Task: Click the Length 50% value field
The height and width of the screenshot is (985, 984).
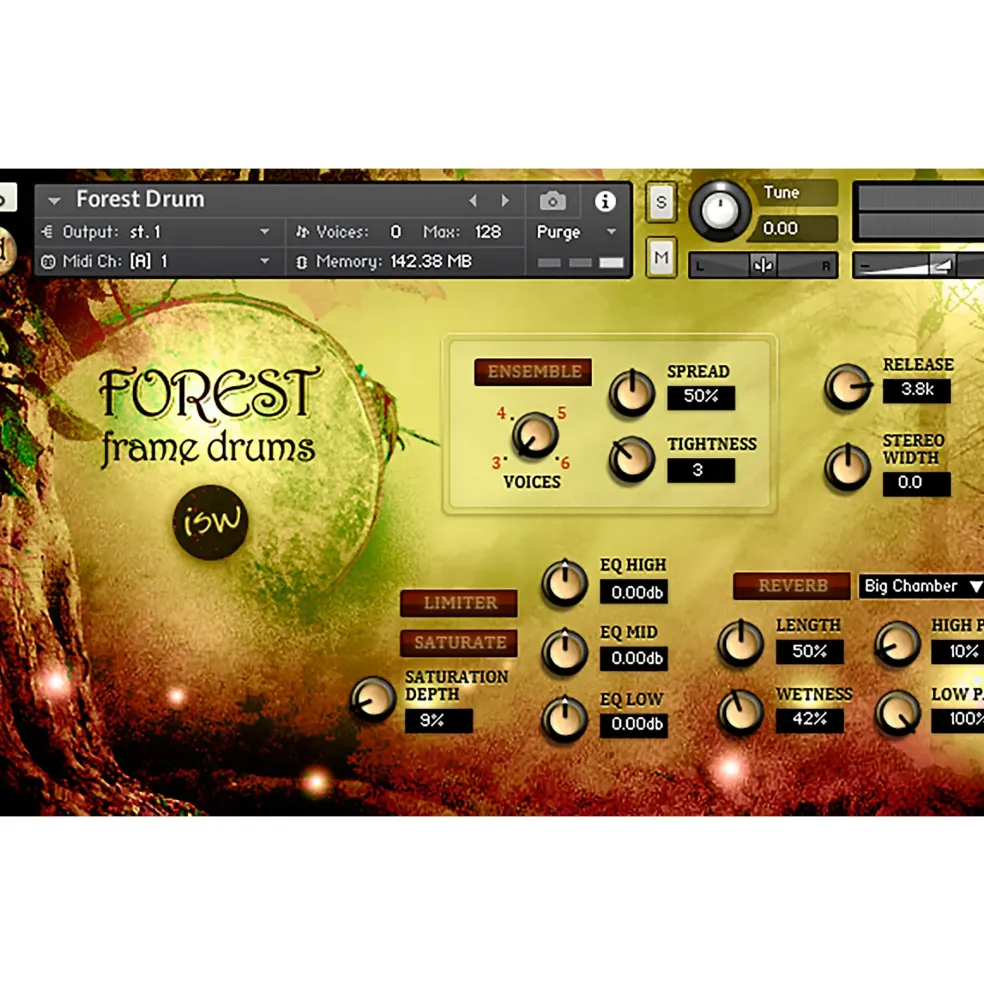Action: [x=809, y=651]
